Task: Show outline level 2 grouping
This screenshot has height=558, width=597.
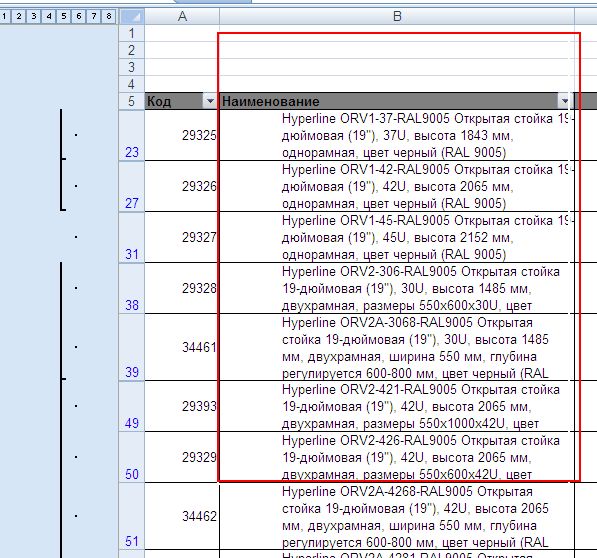Action: coord(19,16)
